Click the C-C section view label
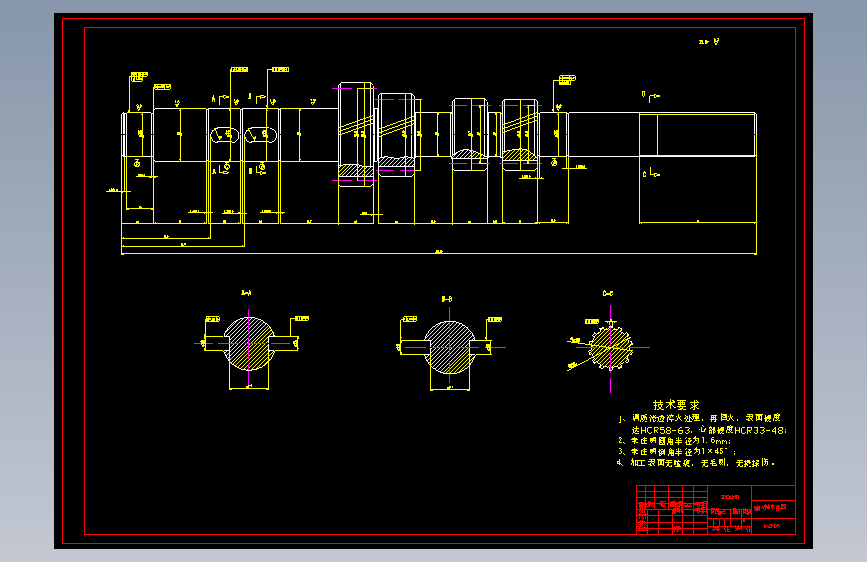The width and height of the screenshot is (867, 562). pyautogui.click(x=608, y=293)
